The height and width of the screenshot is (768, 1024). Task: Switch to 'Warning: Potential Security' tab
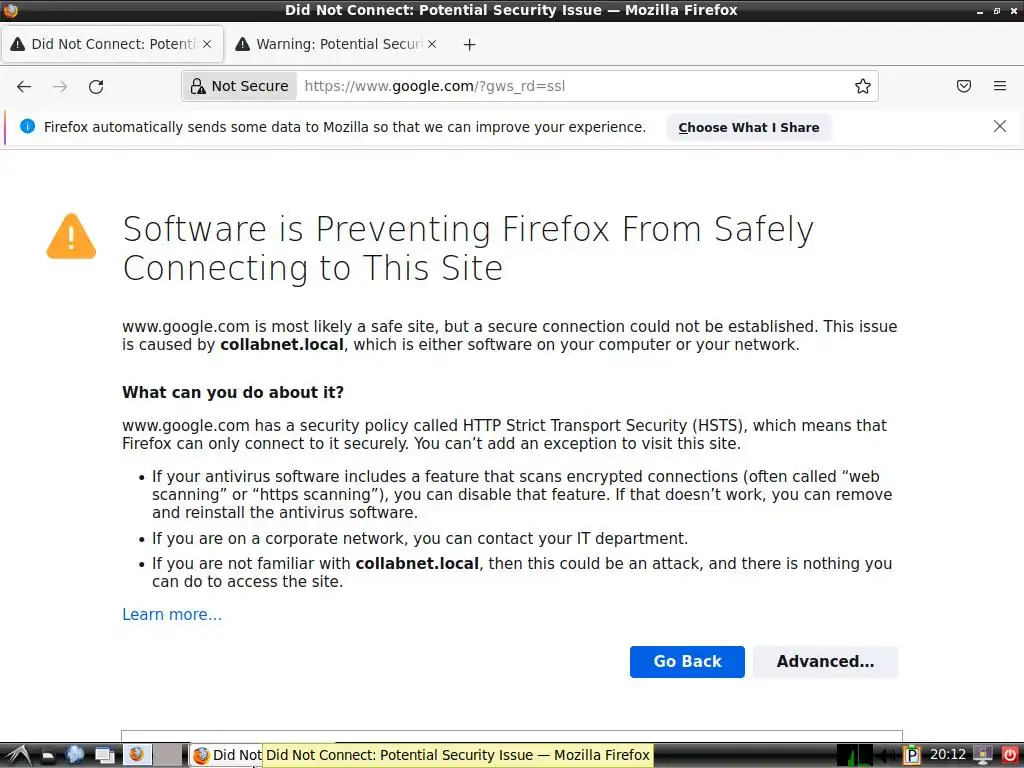coord(336,44)
